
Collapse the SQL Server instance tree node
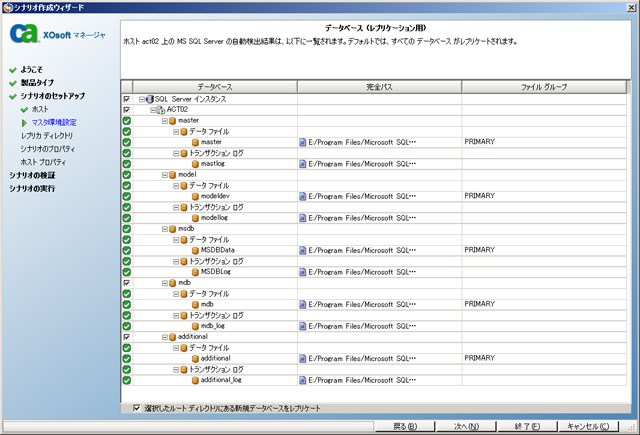click(142, 99)
